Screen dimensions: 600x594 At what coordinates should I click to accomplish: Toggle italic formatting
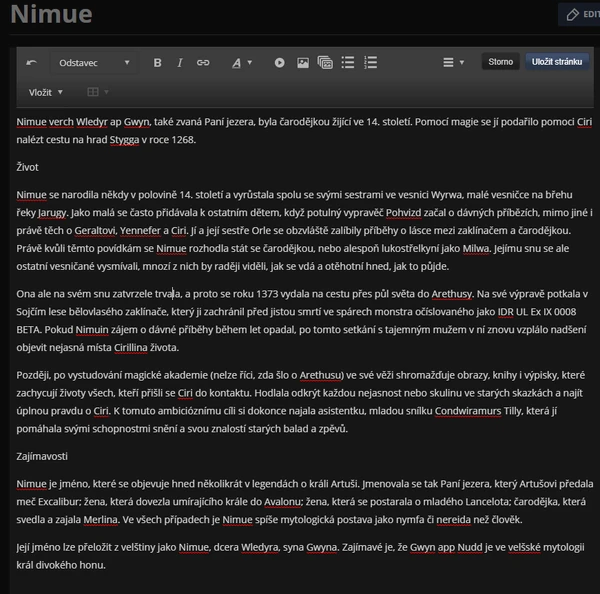[179, 63]
